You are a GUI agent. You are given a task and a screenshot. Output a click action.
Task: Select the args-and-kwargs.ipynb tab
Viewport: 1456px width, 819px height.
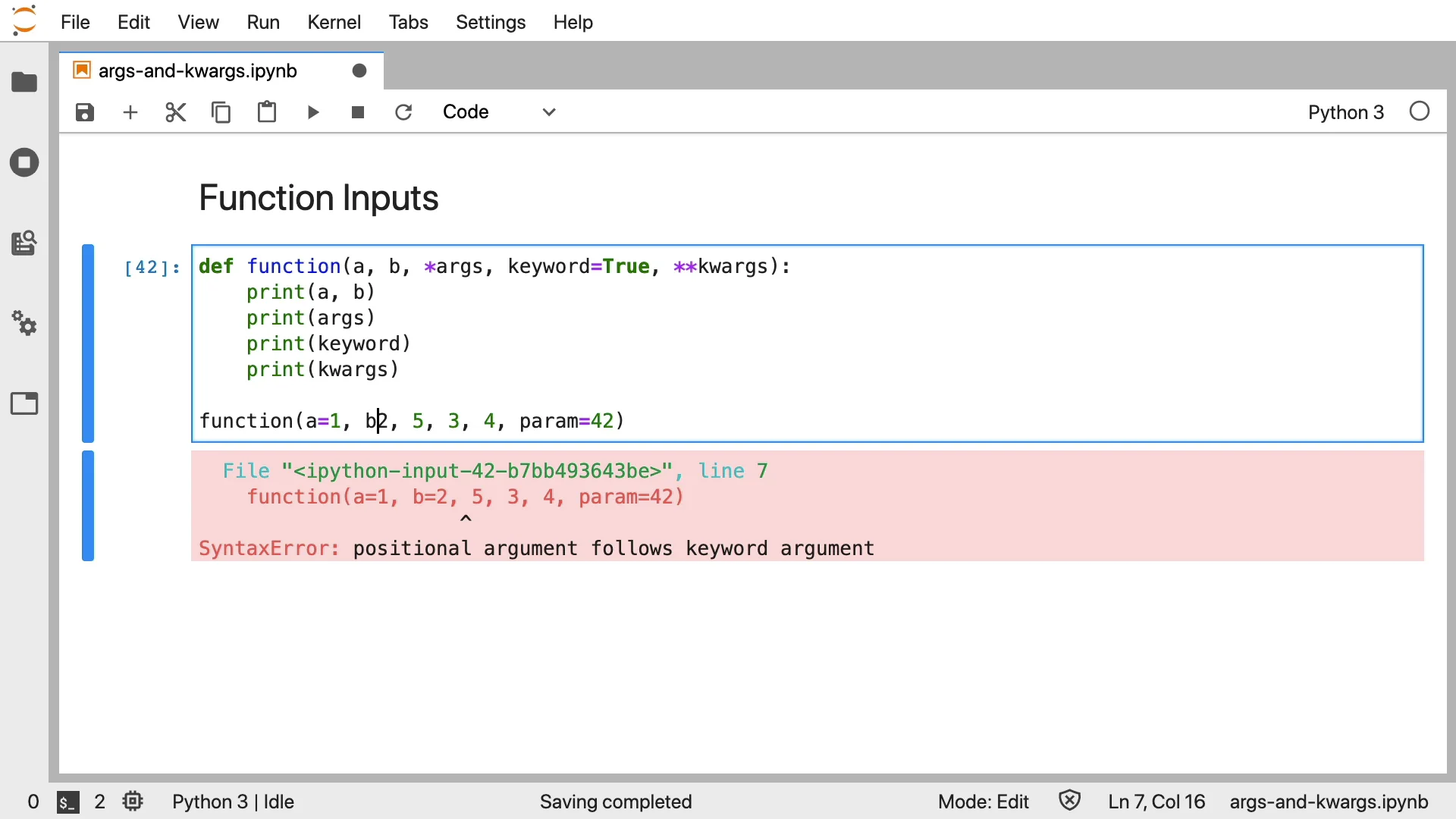(198, 71)
